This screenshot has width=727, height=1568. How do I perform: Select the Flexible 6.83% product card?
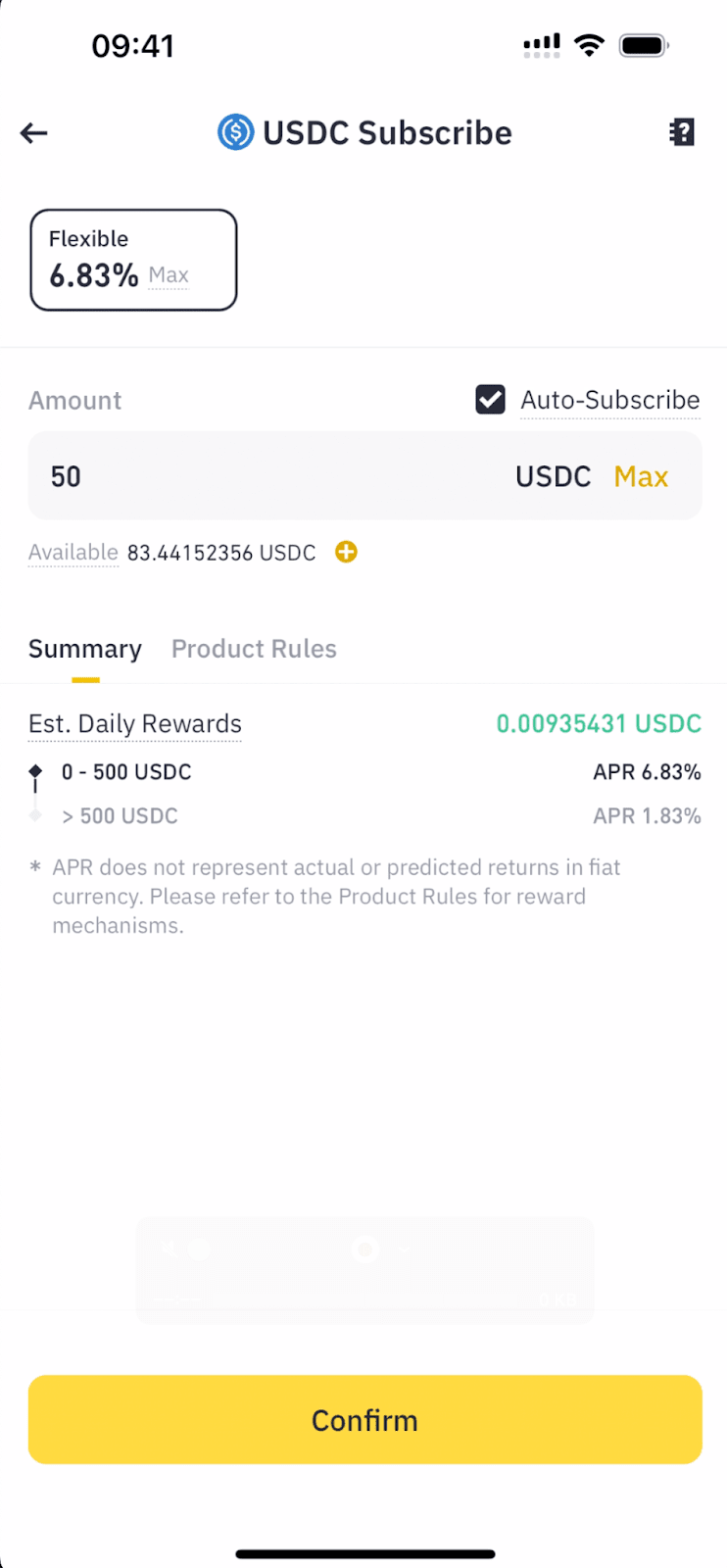[x=133, y=260]
